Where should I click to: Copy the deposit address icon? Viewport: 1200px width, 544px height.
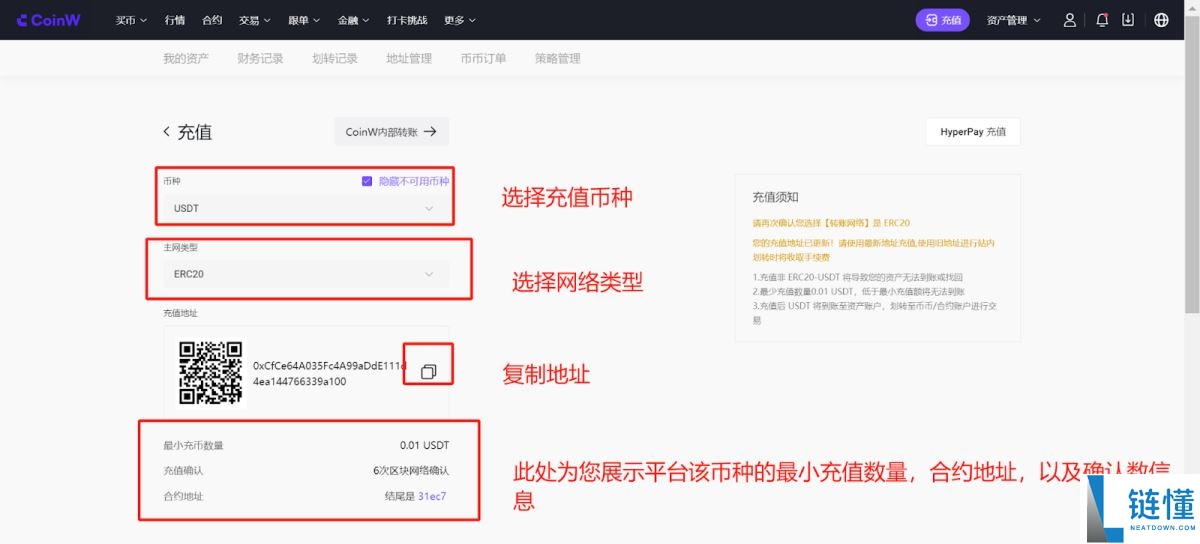(428, 372)
